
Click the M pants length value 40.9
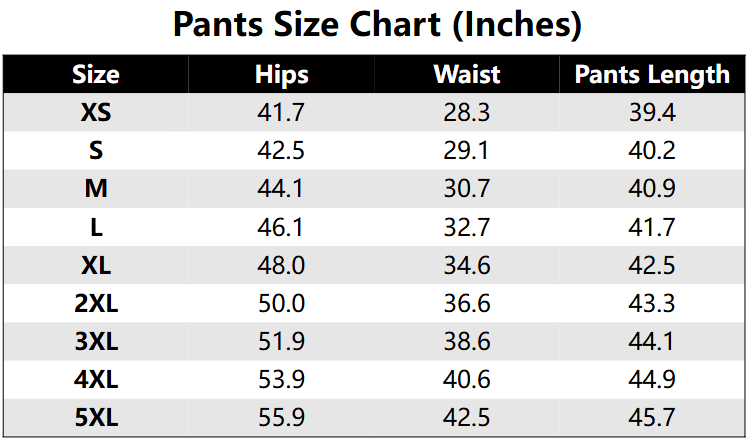[652, 189]
